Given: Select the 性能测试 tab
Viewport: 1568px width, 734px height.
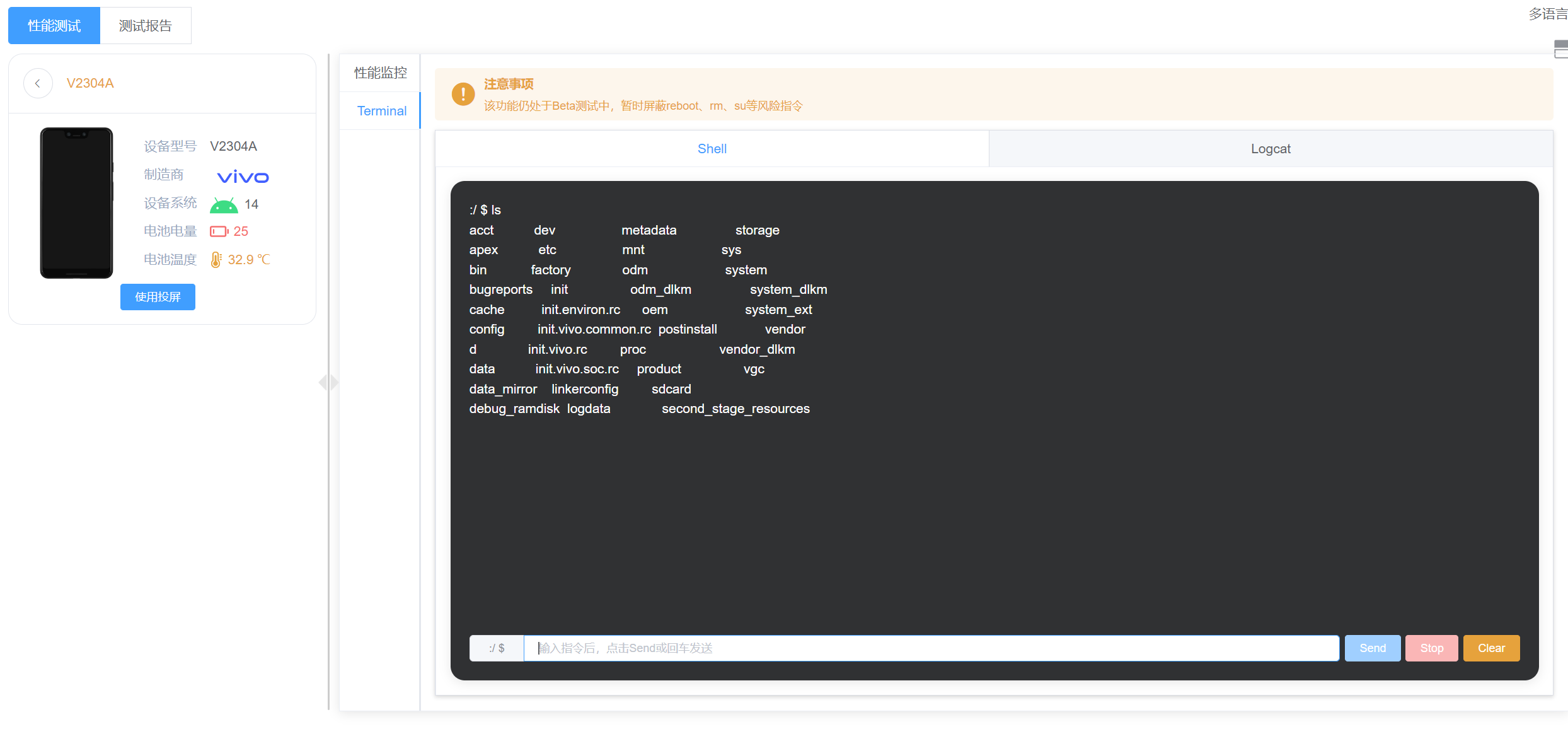Looking at the screenshot, I should [x=54, y=26].
